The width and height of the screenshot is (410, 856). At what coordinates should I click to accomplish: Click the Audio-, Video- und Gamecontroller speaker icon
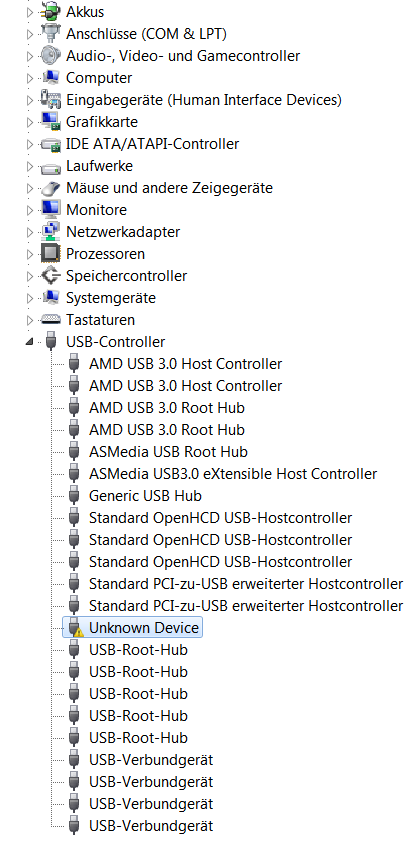pyautogui.click(x=50, y=56)
